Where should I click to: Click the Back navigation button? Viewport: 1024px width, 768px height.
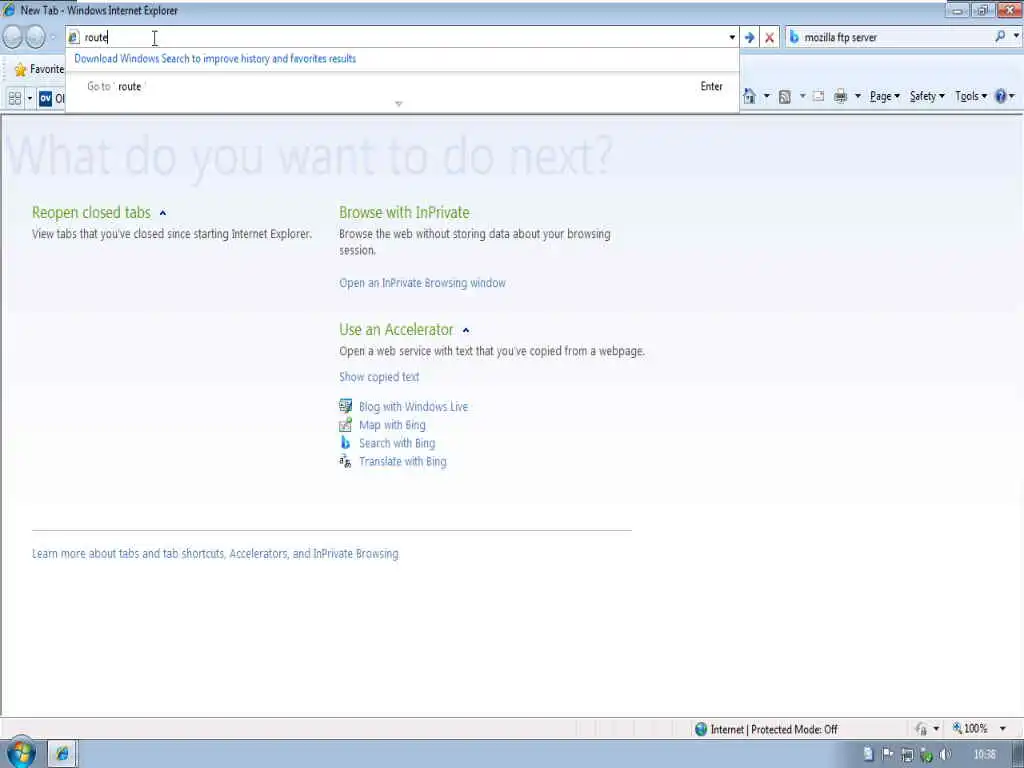coord(13,37)
